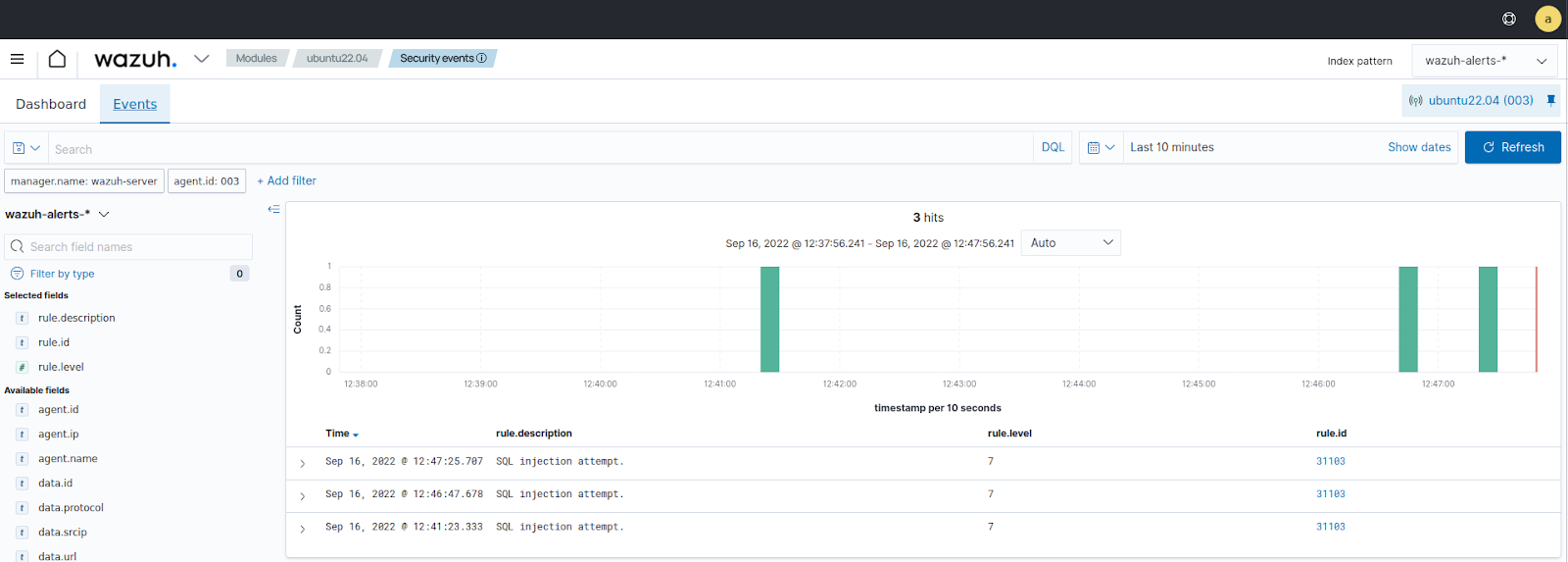Open rule 31103 link in 12:46:47.678 row
Viewport: 1568px width, 562px height.
click(1331, 494)
